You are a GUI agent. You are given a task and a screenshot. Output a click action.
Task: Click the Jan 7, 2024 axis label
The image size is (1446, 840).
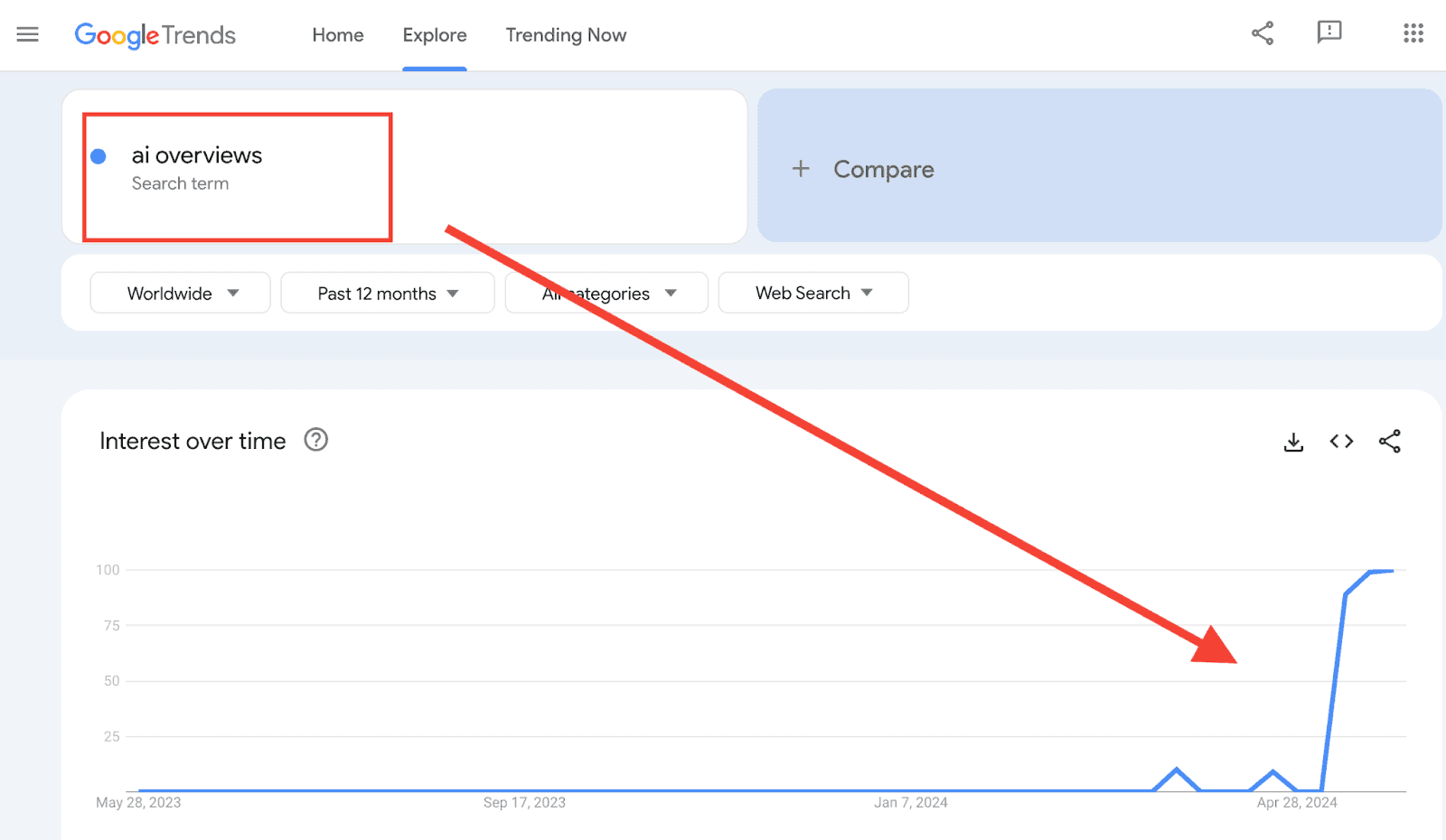(911, 802)
